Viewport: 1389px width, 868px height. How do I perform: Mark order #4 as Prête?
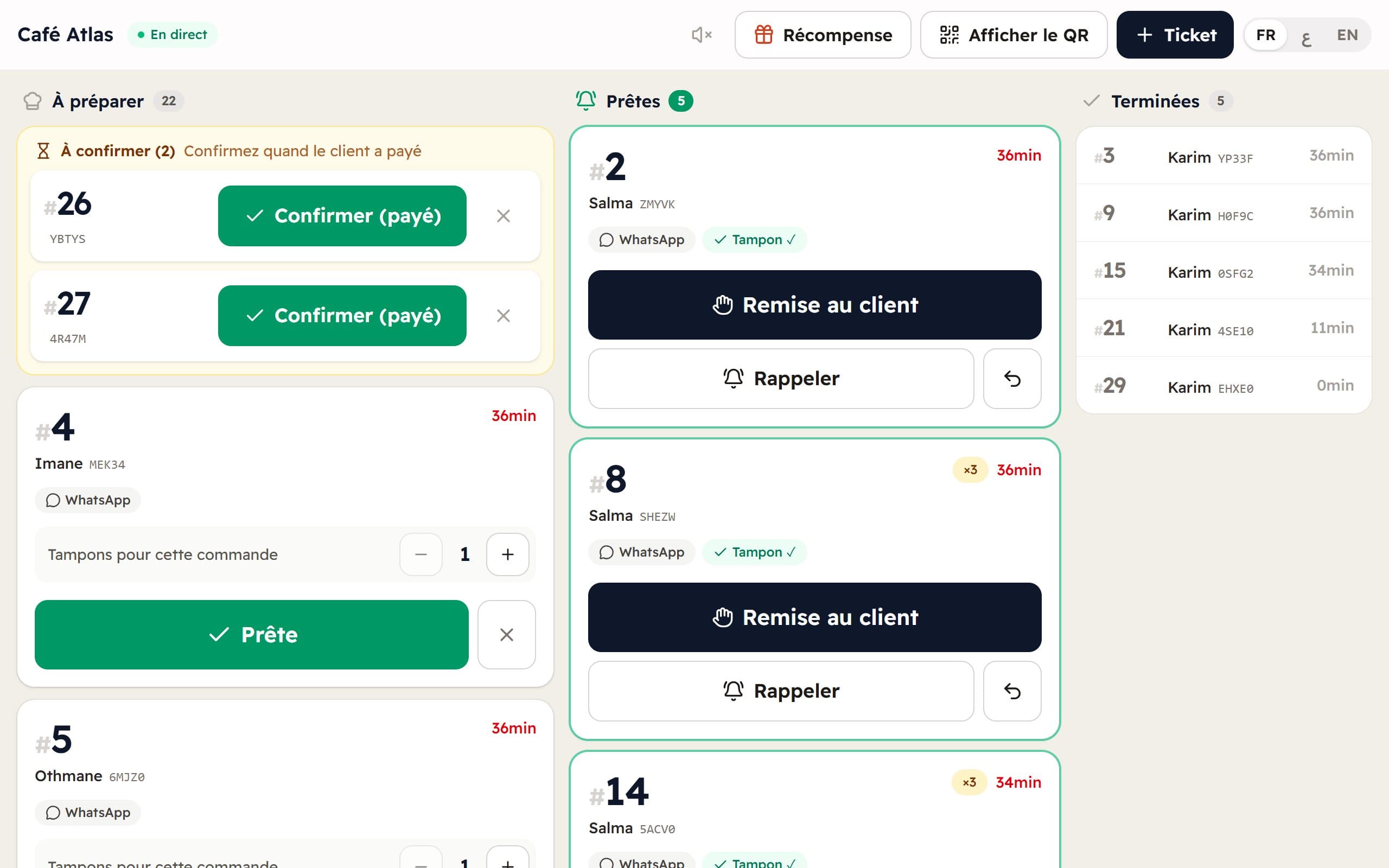point(251,634)
